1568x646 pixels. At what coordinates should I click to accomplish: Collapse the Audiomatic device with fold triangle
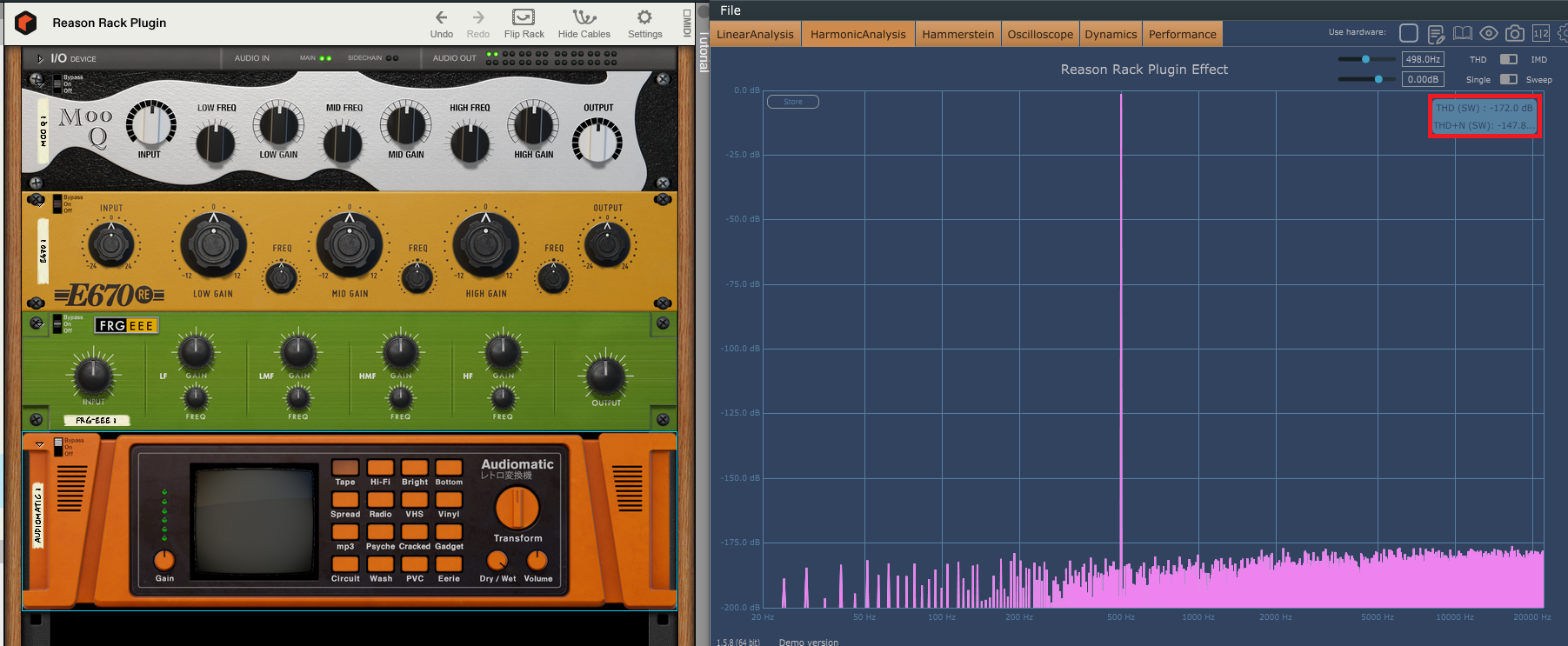[x=39, y=444]
